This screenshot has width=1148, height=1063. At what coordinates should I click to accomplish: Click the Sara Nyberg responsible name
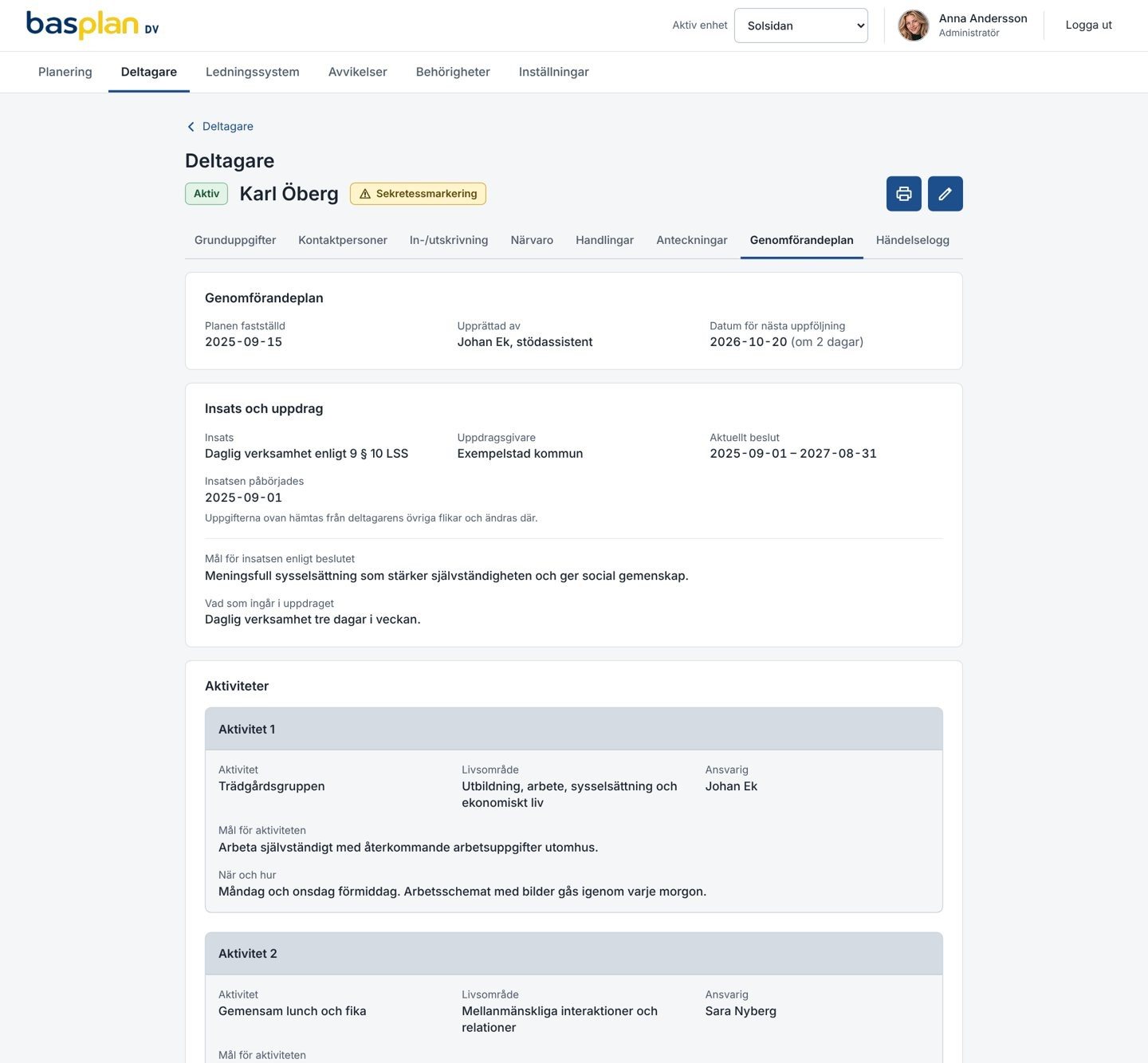point(741,1011)
